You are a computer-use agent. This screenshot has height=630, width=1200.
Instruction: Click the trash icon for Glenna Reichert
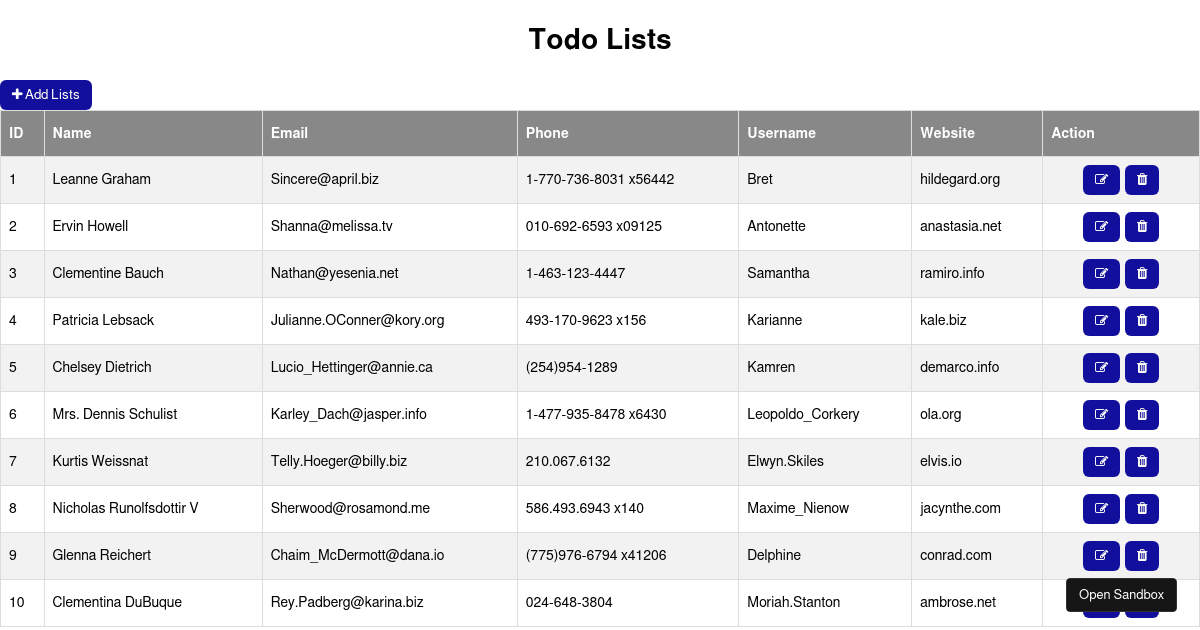tap(1142, 556)
